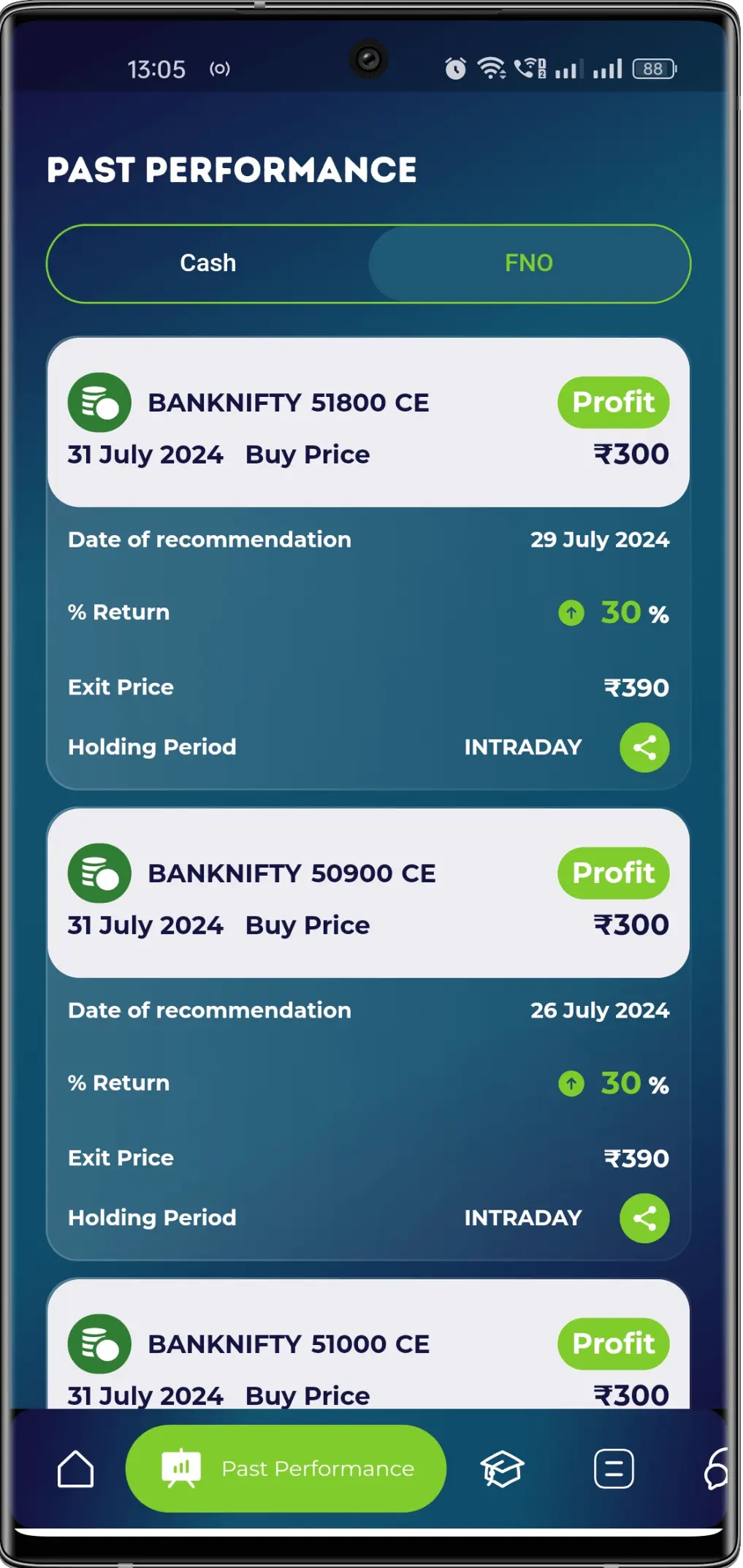Select the FNO tab
743x1568 pixels.
[x=529, y=263]
